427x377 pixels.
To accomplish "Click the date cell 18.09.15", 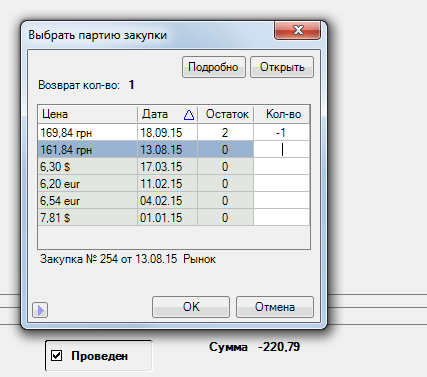I will click(167, 133).
